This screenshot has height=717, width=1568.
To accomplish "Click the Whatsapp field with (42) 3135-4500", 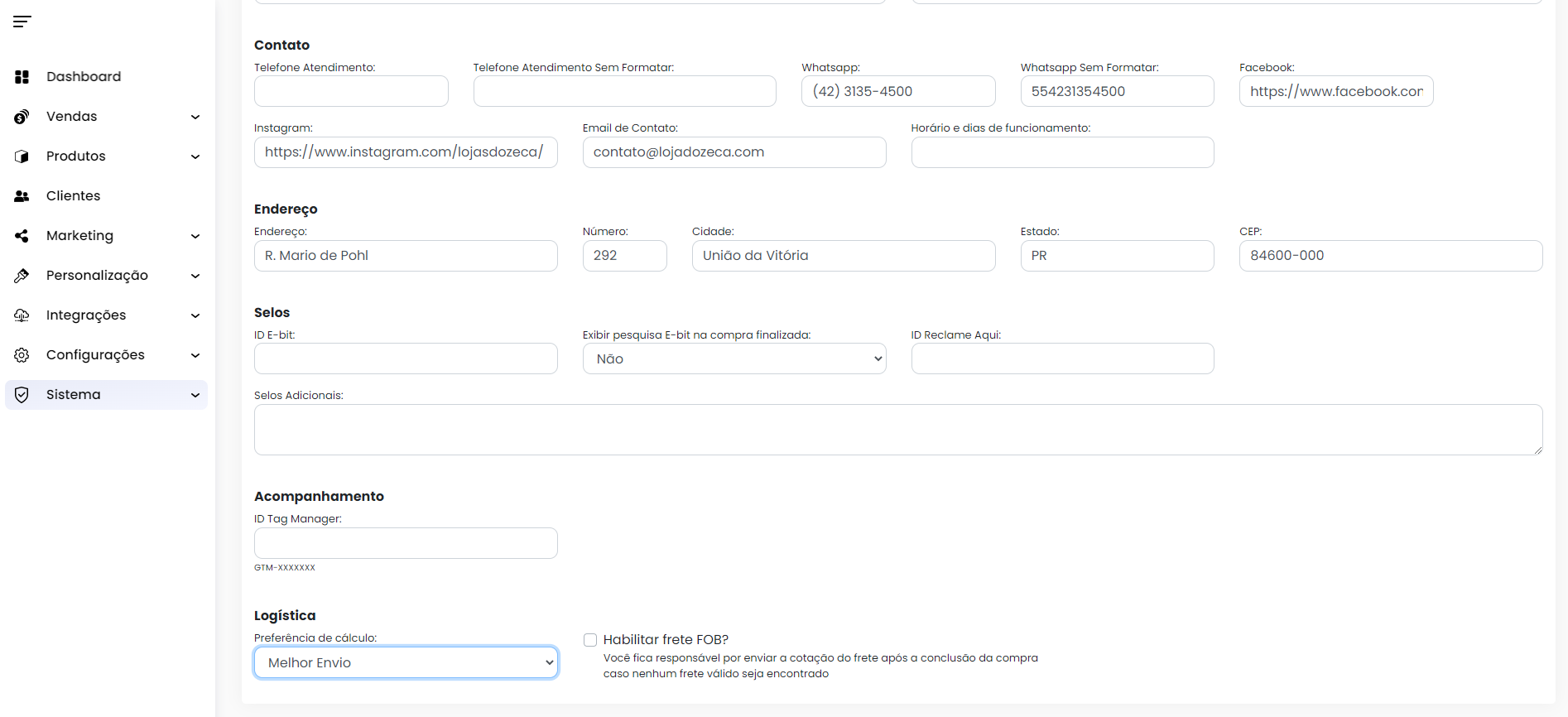I will pyautogui.click(x=898, y=91).
